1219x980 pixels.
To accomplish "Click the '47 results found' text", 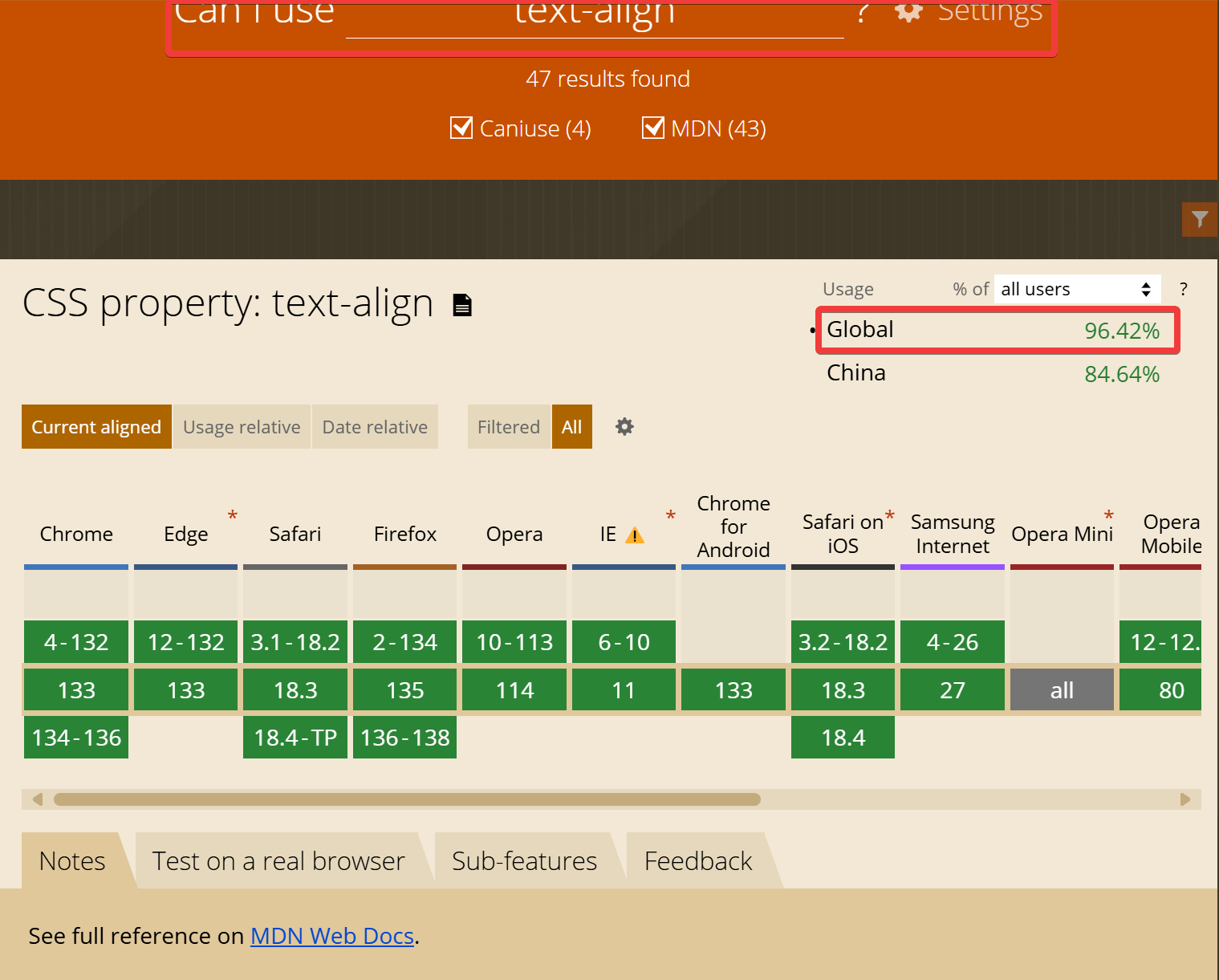I will tap(607, 79).
